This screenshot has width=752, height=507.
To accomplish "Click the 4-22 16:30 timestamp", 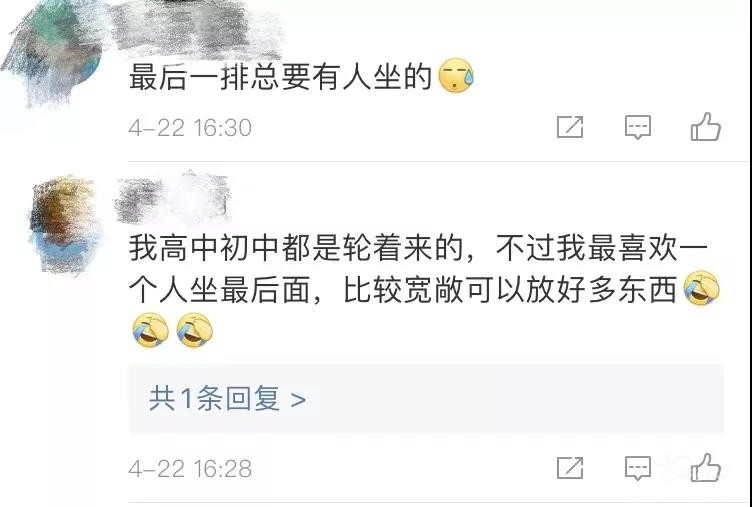I will [190, 128].
